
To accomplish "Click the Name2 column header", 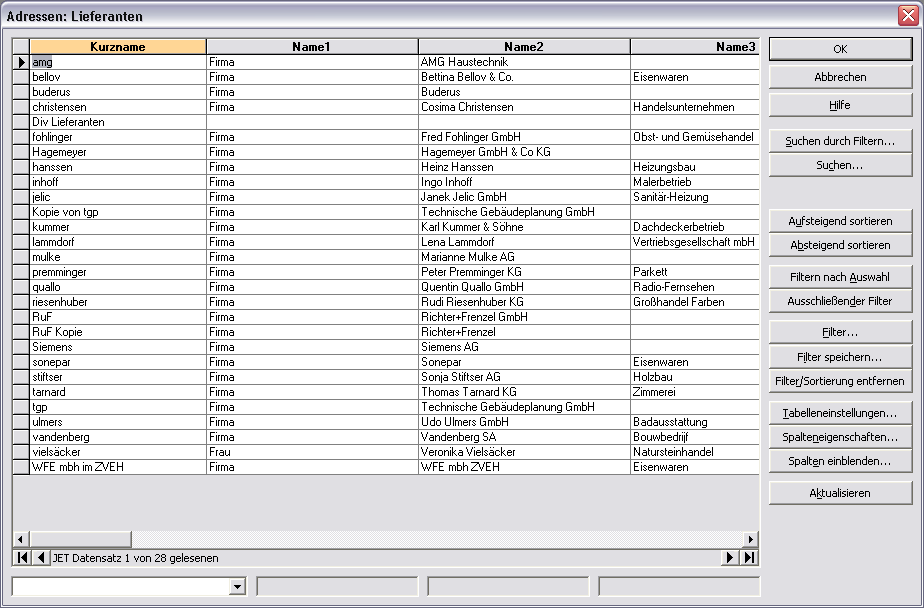I will (524, 47).
